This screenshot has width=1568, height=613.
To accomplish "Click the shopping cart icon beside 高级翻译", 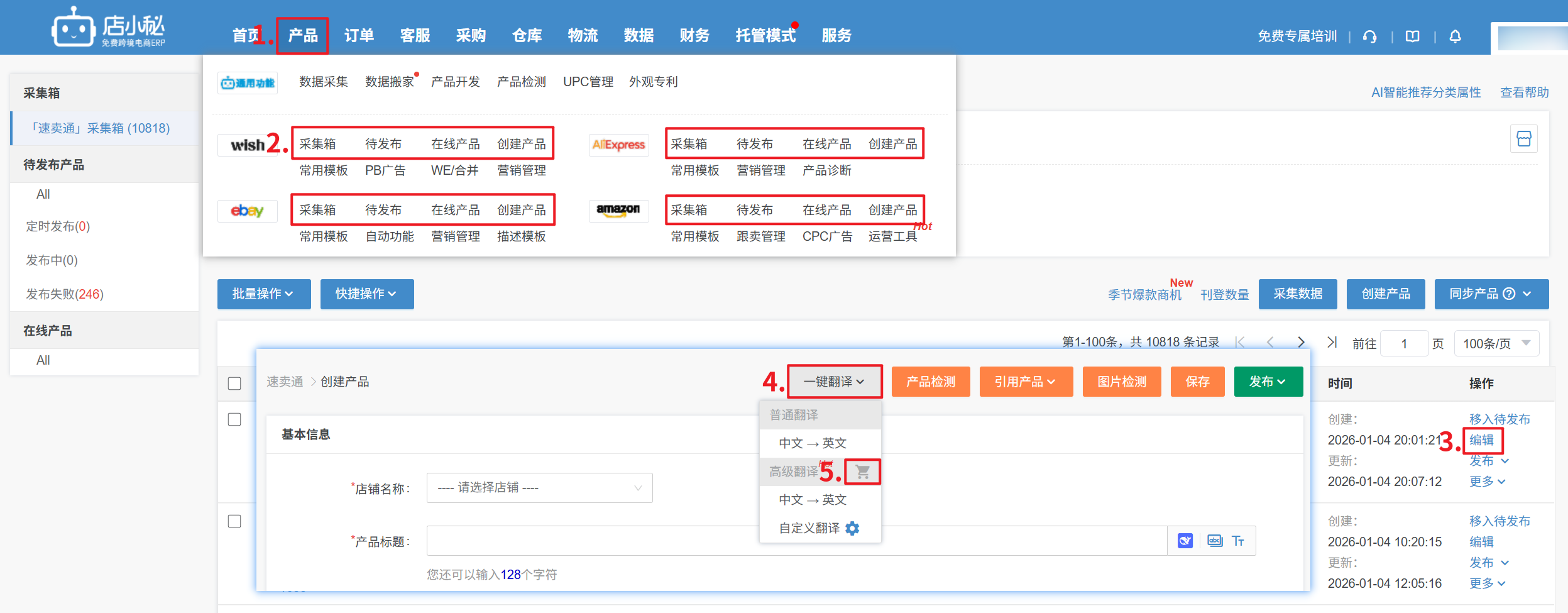I will (862, 472).
